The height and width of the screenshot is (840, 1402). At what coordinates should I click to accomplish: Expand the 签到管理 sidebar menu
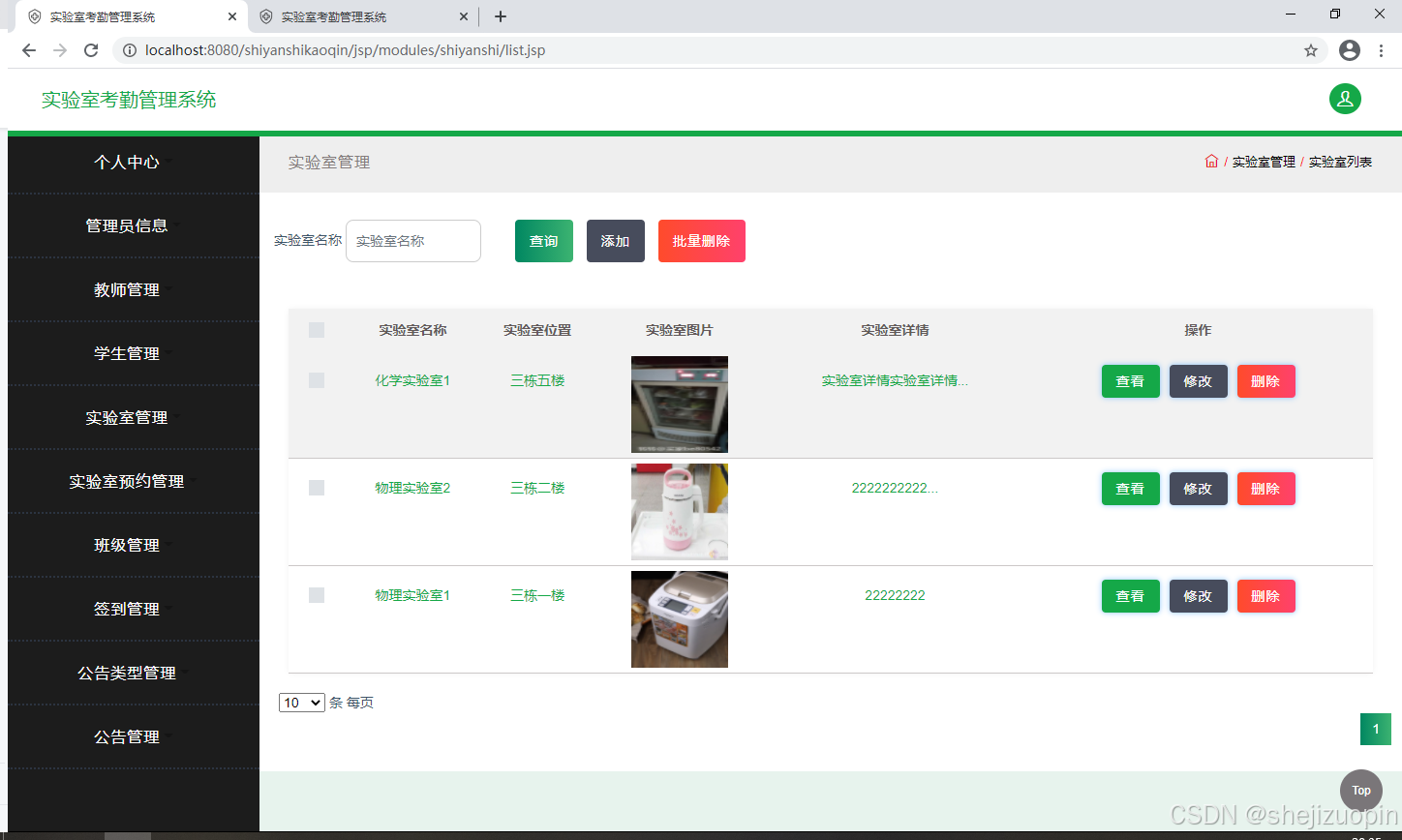coord(127,609)
